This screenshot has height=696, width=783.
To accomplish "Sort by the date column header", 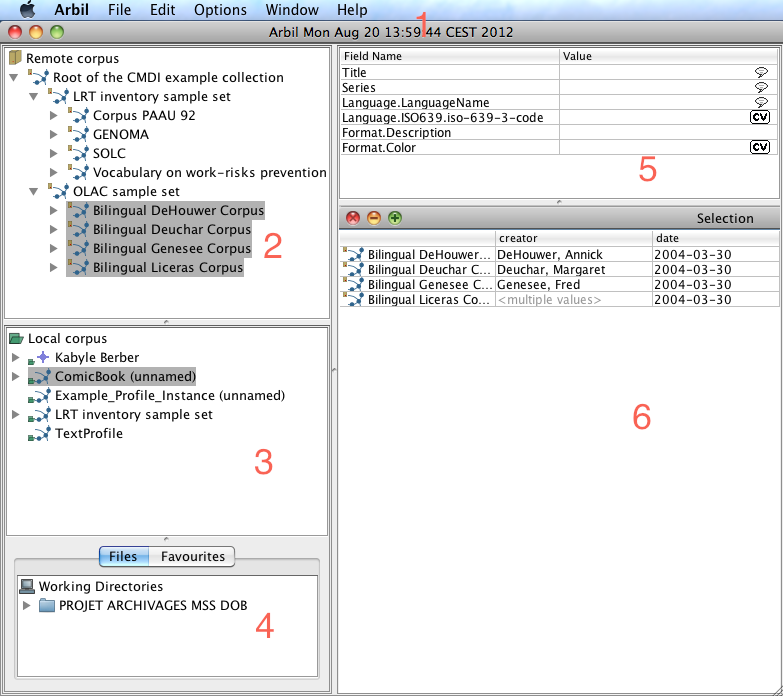I will 715,238.
